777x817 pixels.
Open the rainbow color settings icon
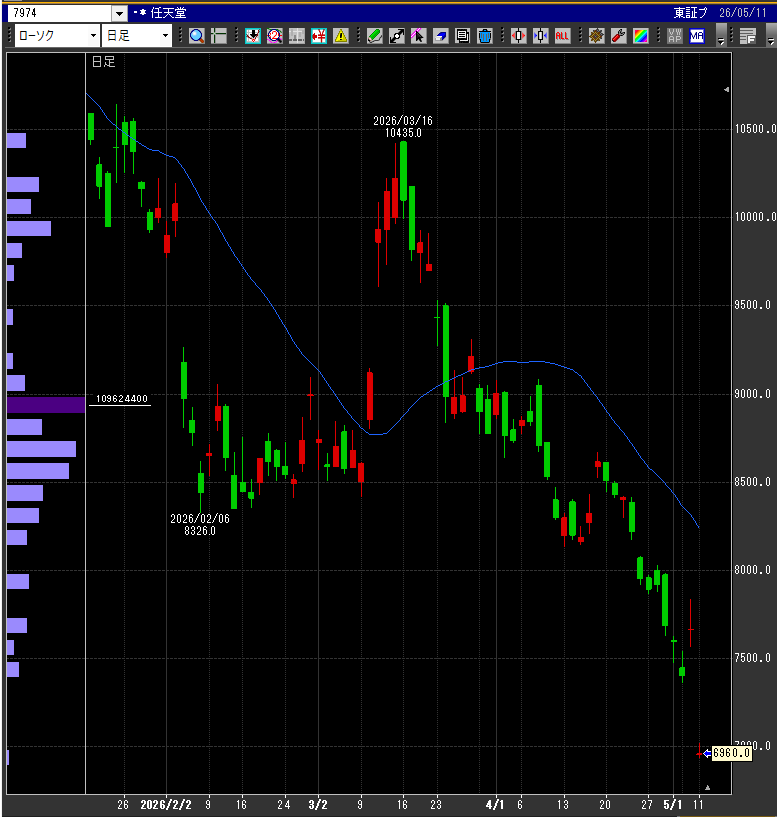pos(640,36)
